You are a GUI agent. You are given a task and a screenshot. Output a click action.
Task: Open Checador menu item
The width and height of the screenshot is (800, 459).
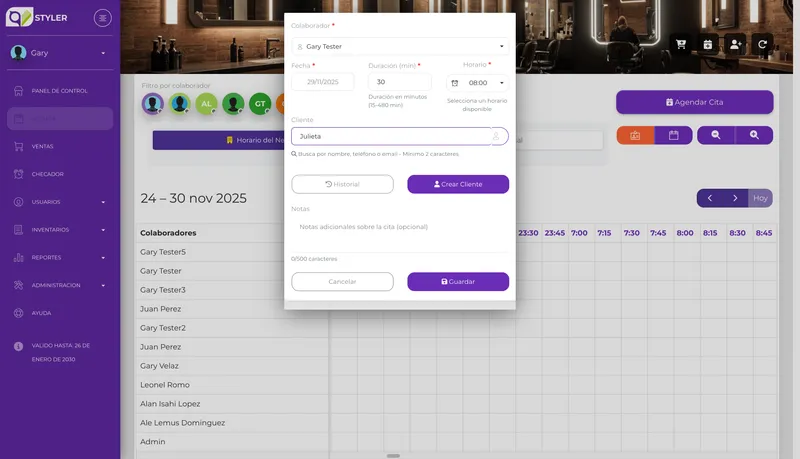(x=60, y=174)
